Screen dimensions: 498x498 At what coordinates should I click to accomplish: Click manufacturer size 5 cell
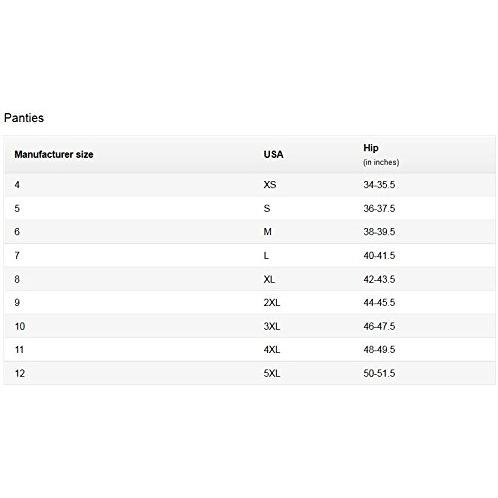coord(17,208)
